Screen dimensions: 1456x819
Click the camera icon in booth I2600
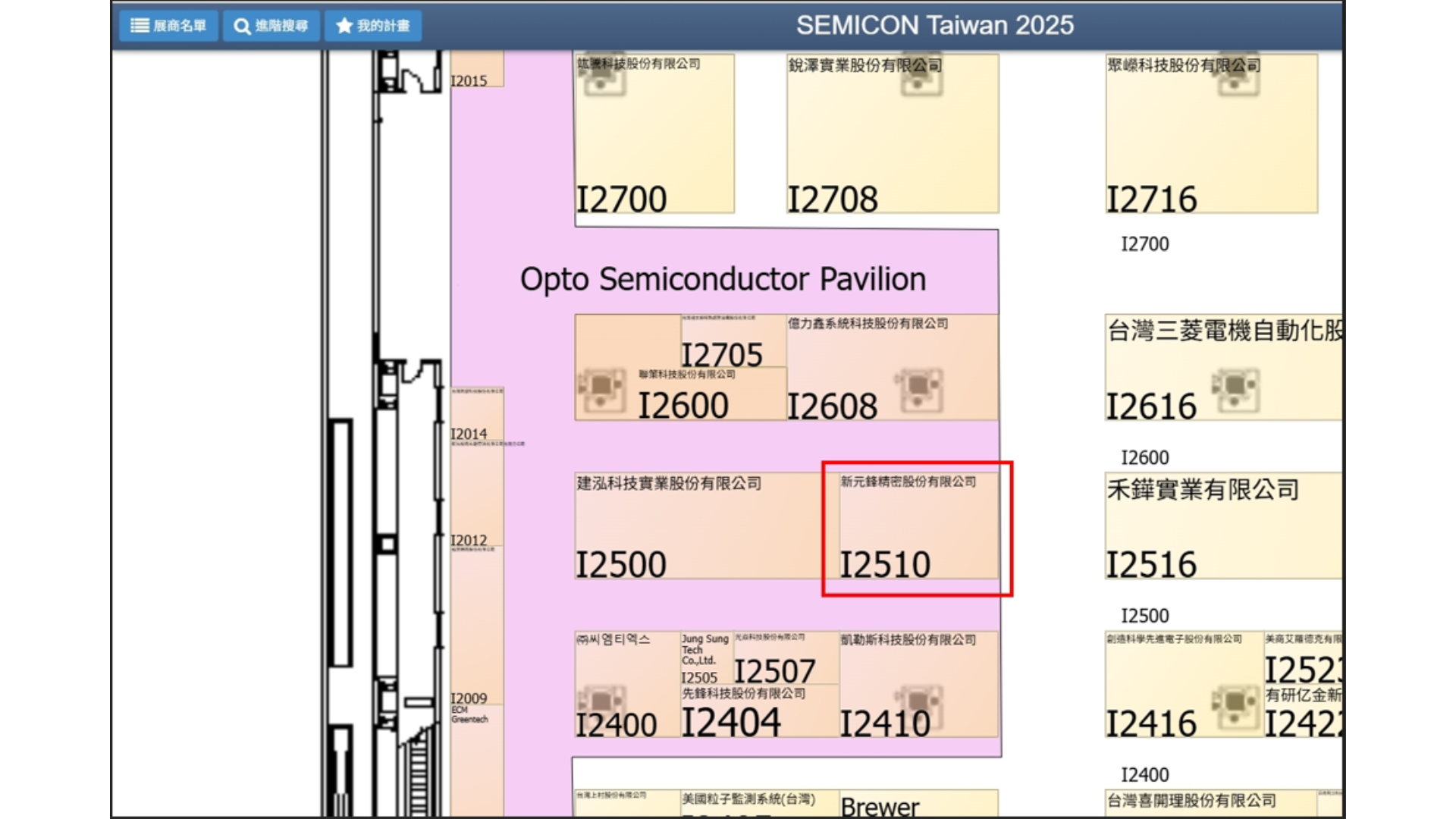[601, 390]
